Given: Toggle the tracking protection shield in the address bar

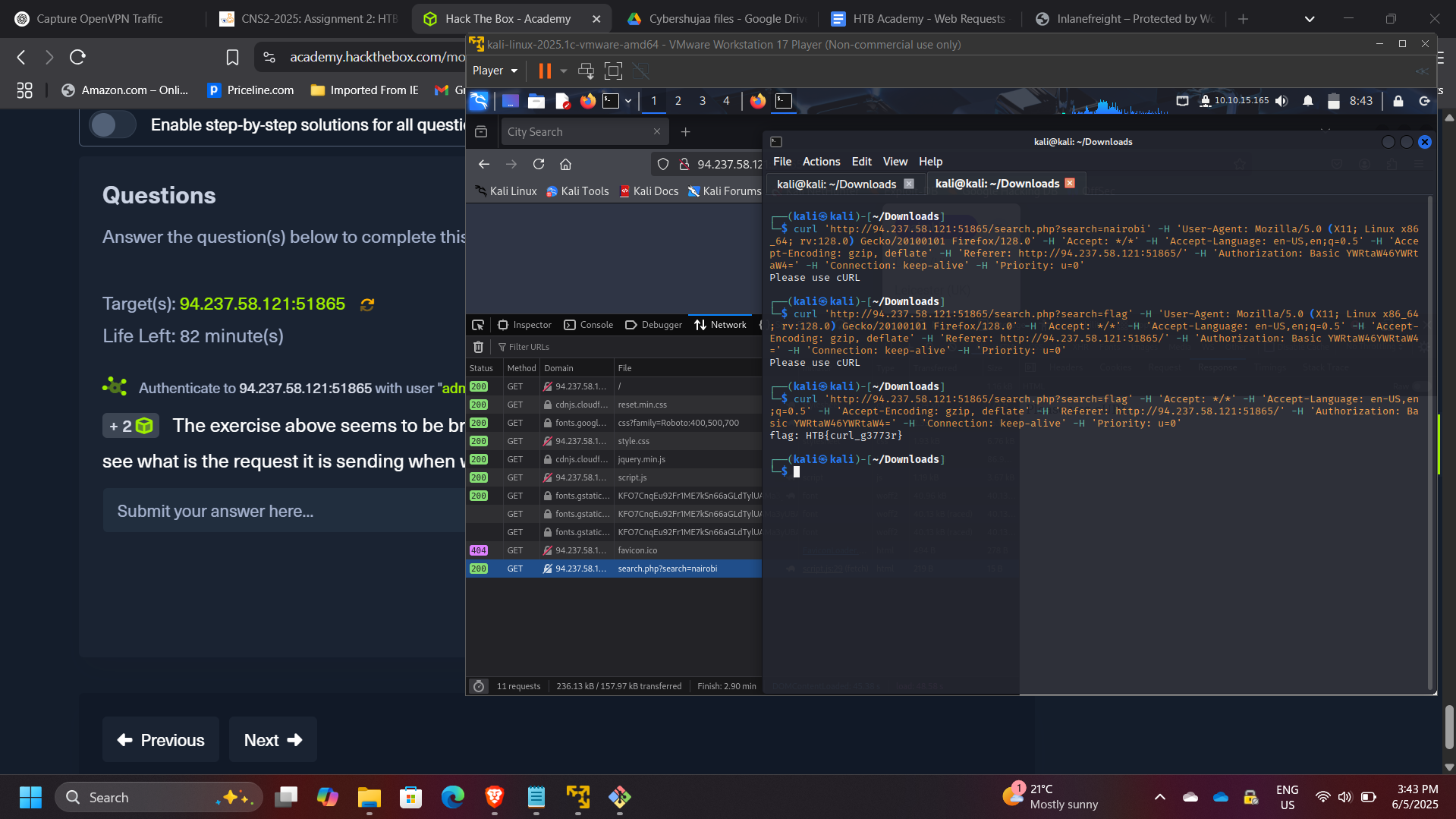Looking at the screenshot, I should pyautogui.click(x=663, y=164).
